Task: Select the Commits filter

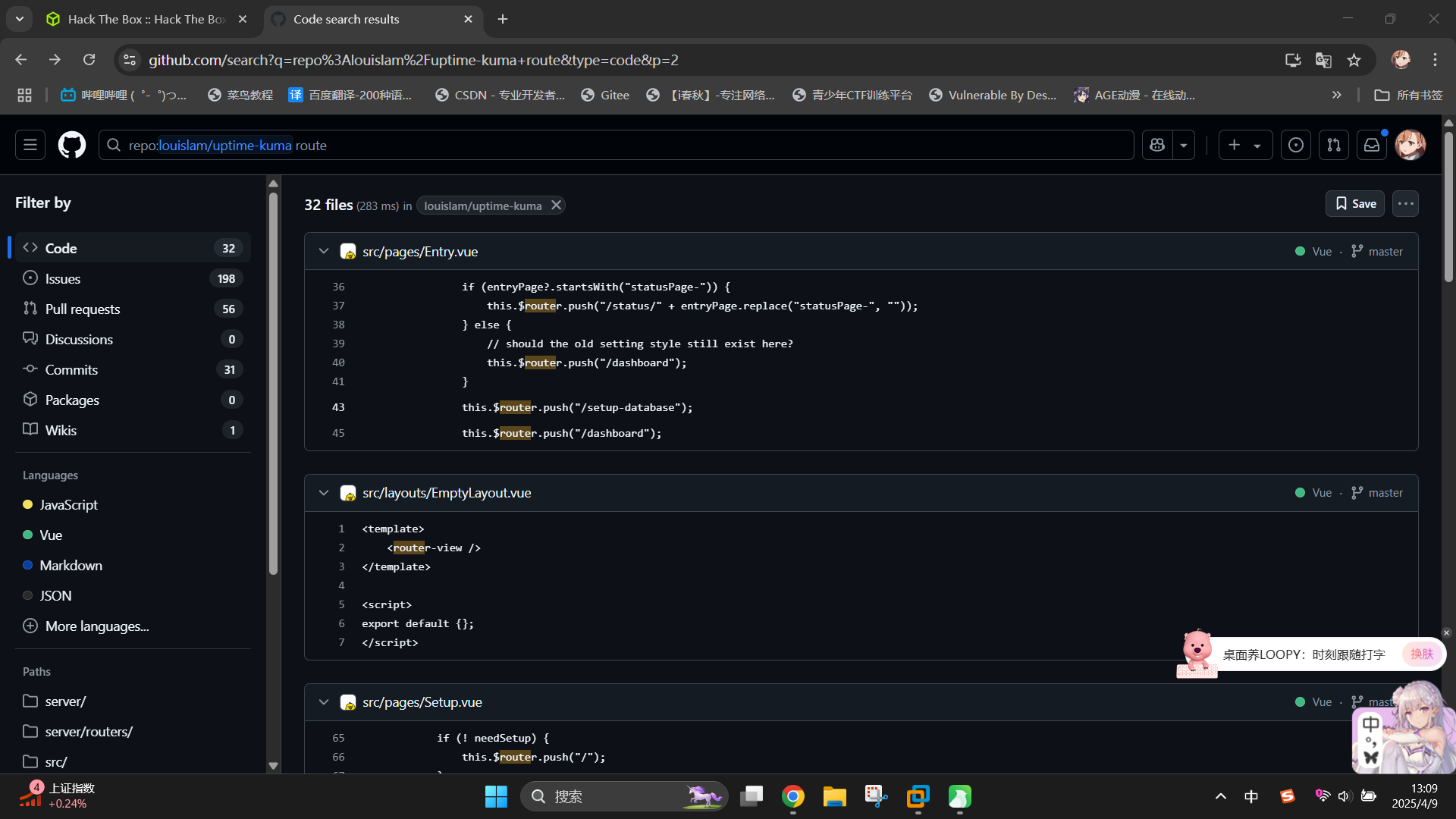Action: pos(133,369)
